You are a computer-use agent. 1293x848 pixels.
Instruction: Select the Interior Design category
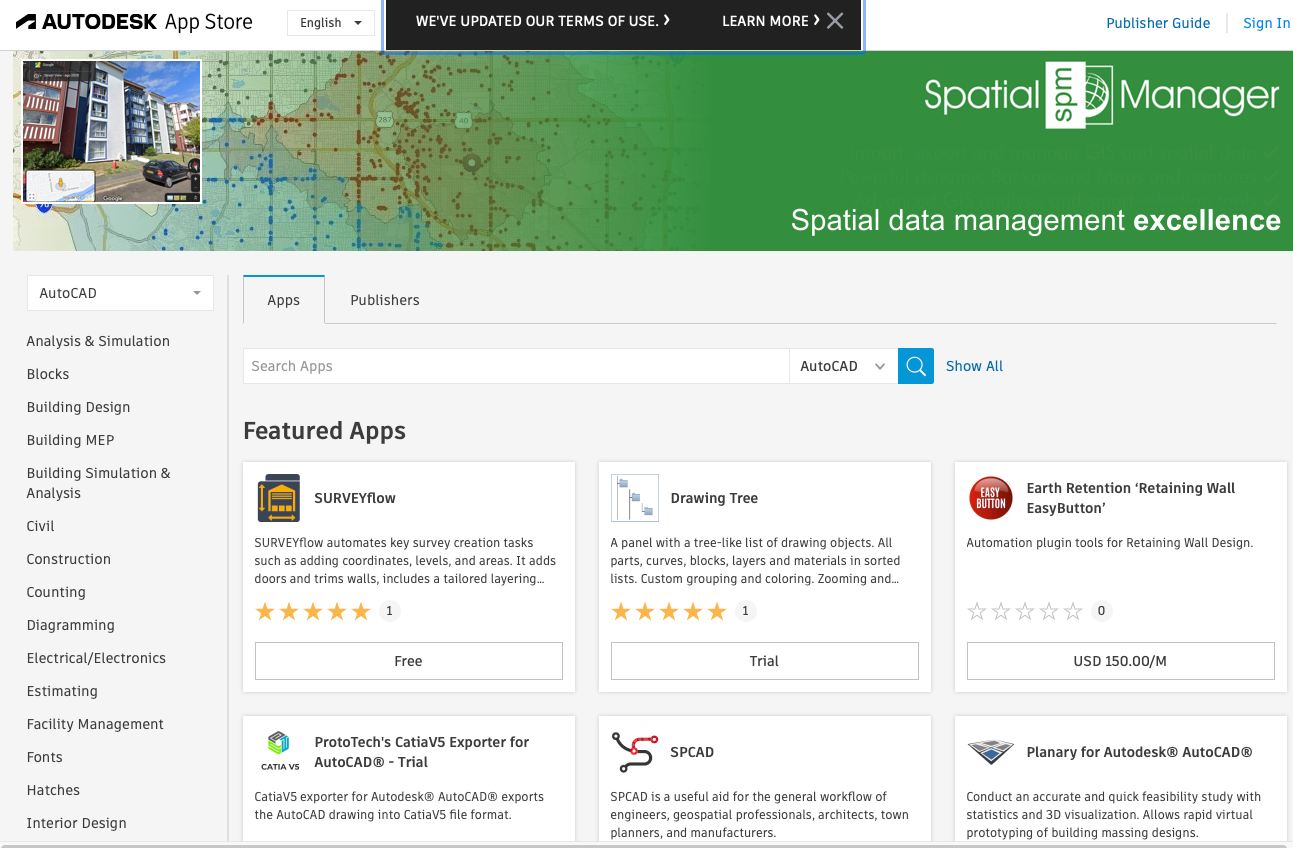(x=77, y=823)
